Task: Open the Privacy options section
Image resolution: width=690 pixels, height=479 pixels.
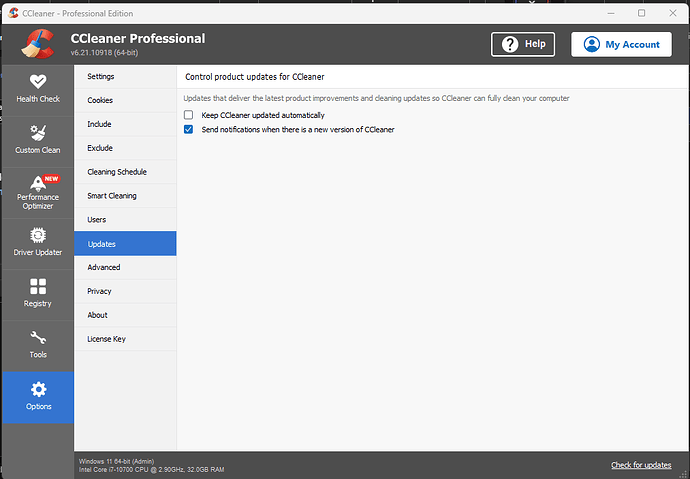Action: [100, 291]
